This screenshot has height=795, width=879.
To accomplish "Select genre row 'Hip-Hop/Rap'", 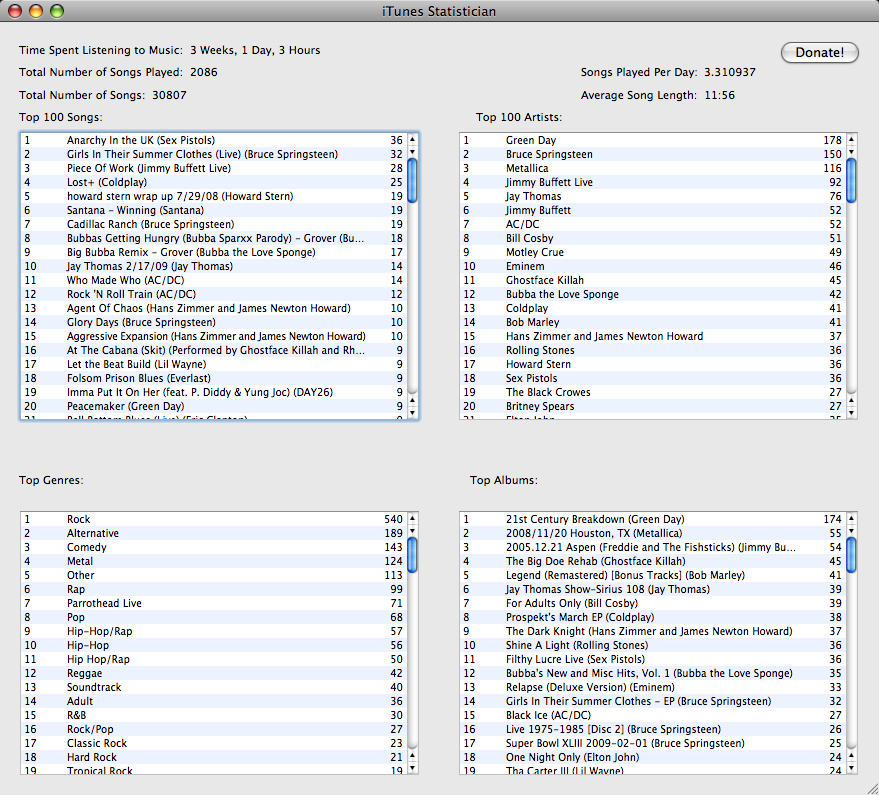I will (214, 631).
